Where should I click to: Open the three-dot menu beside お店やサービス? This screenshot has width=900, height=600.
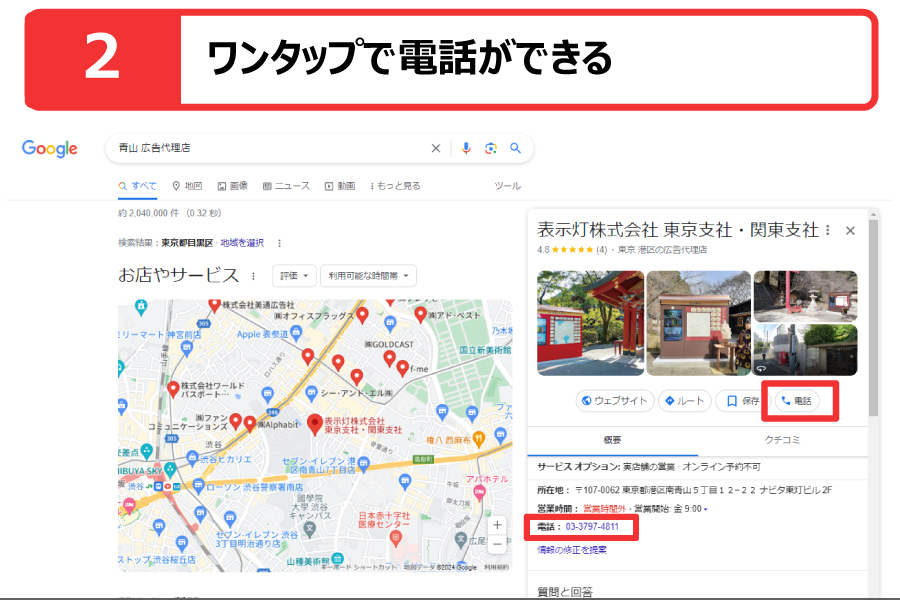(253, 276)
